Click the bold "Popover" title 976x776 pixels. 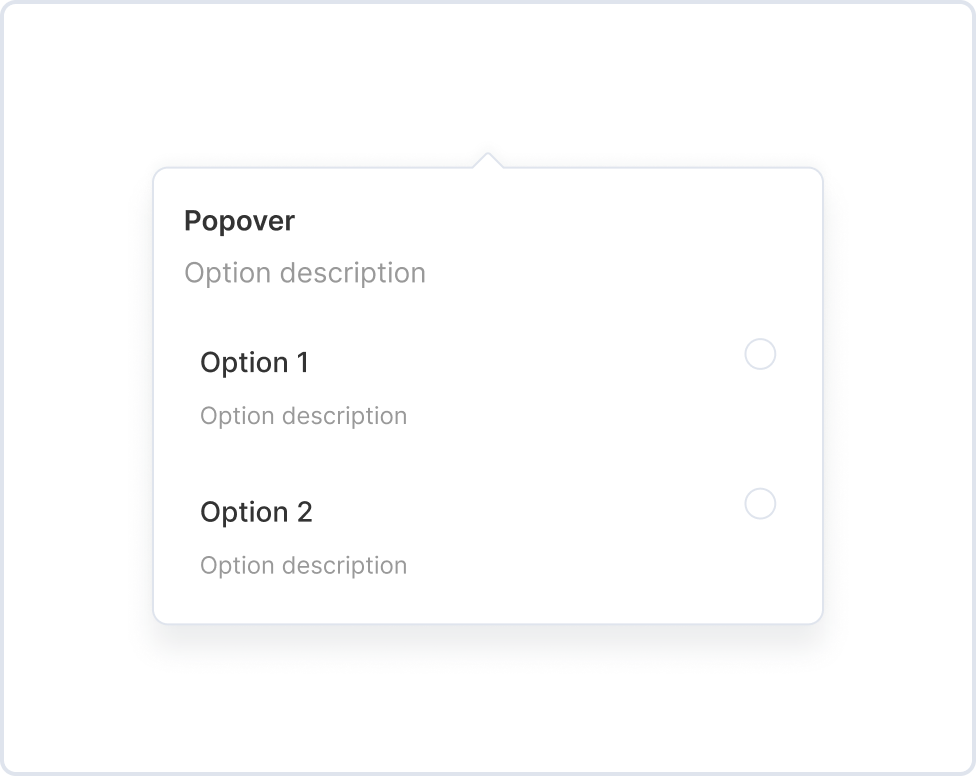click(239, 221)
